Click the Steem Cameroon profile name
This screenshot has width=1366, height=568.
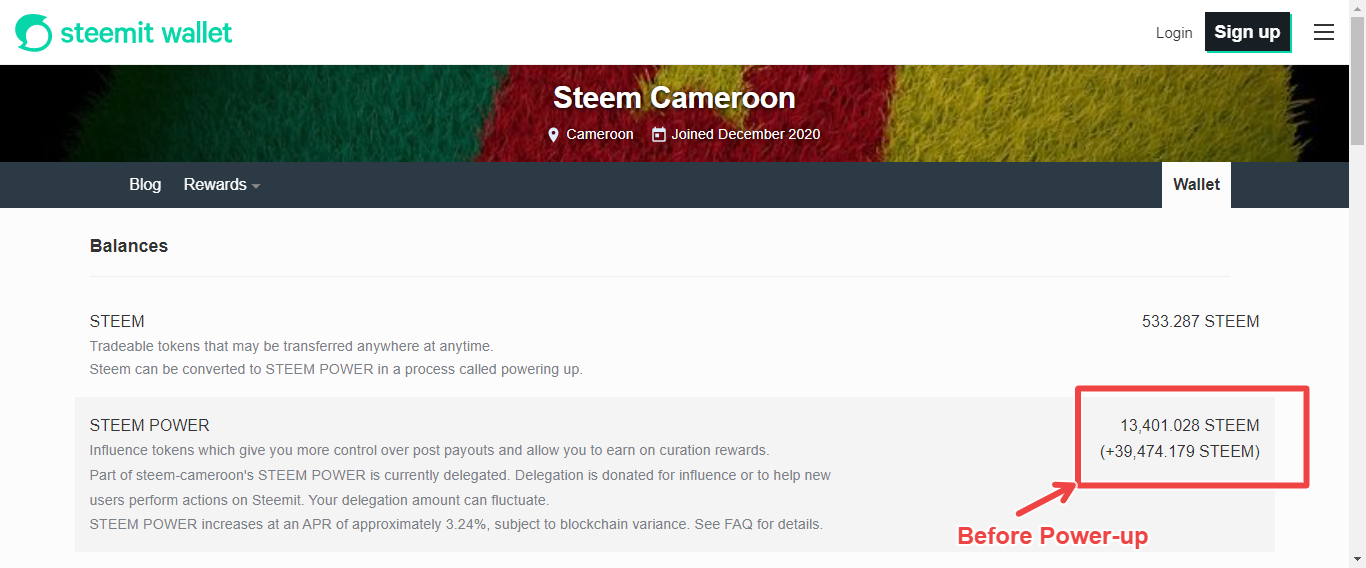674,98
